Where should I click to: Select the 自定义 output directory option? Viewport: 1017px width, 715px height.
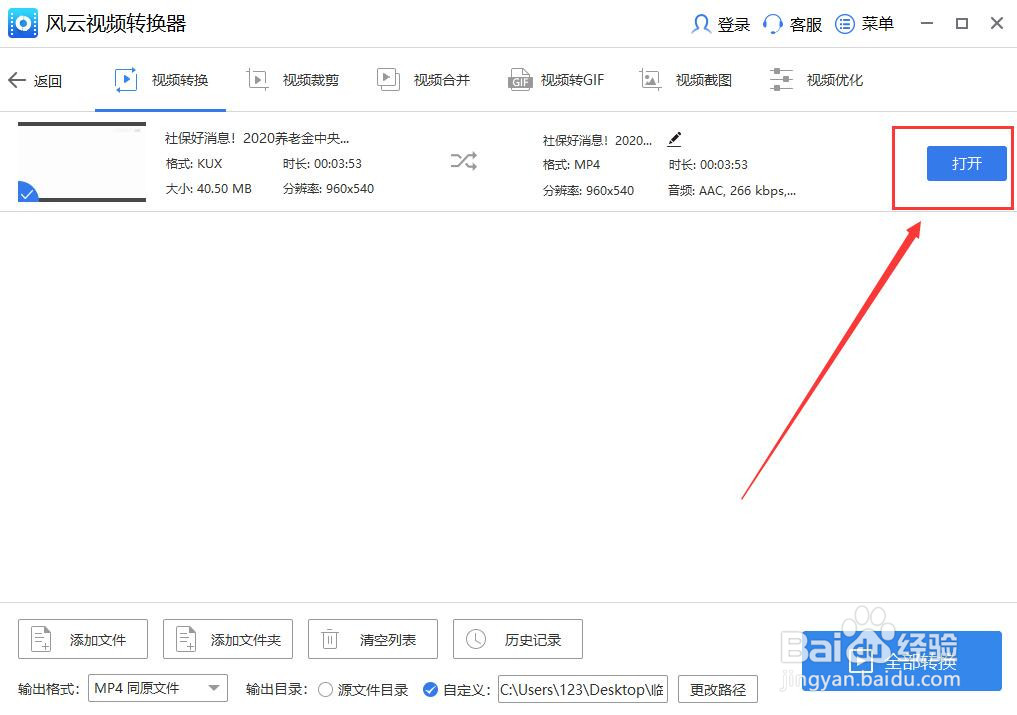[x=430, y=689]
